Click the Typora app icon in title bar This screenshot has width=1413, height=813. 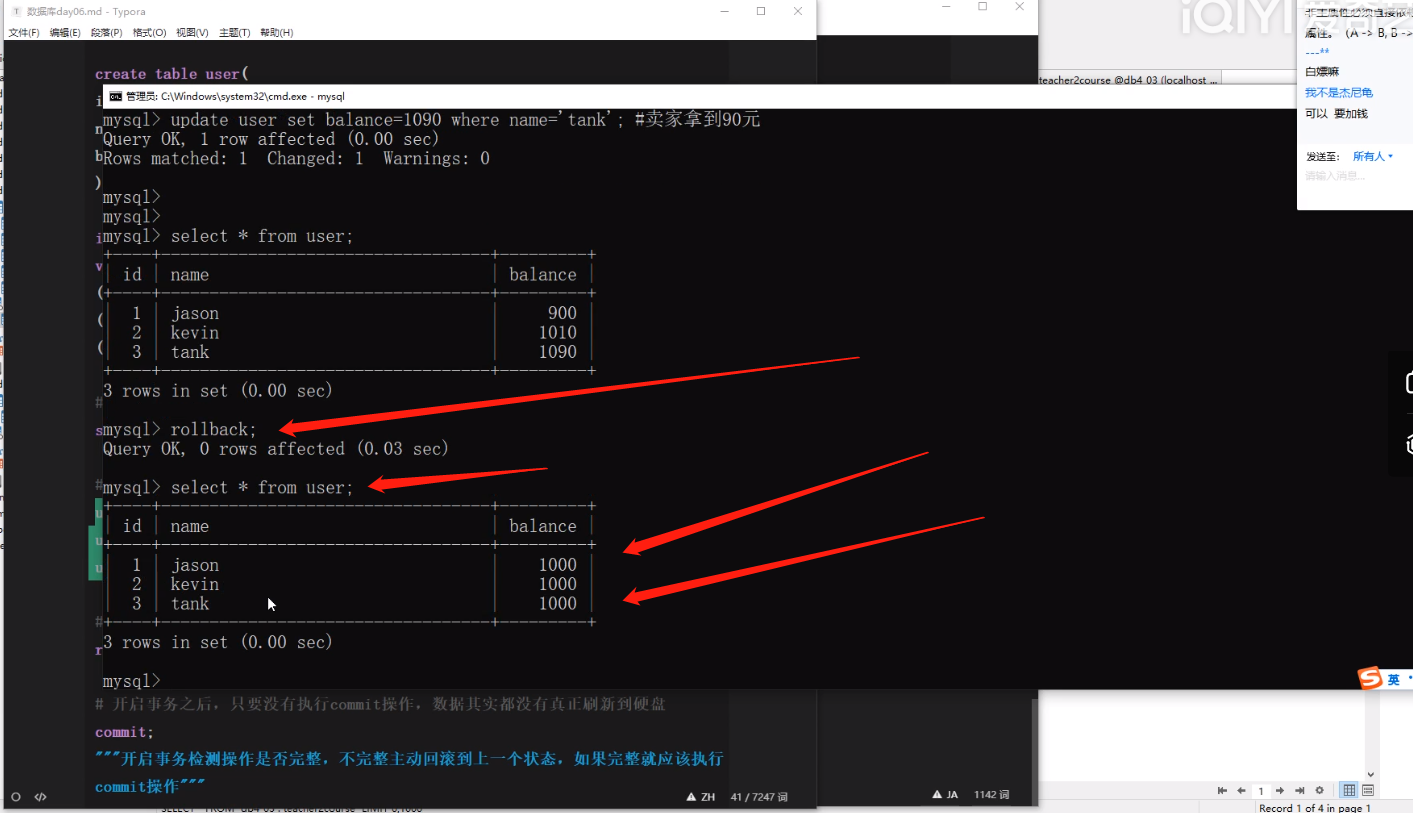click(x=16, y=11)
